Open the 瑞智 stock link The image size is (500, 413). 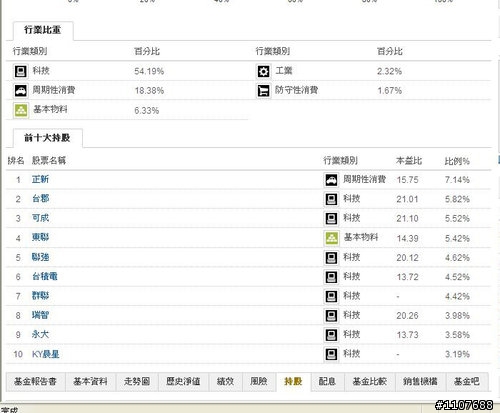(x=40, y=315)
